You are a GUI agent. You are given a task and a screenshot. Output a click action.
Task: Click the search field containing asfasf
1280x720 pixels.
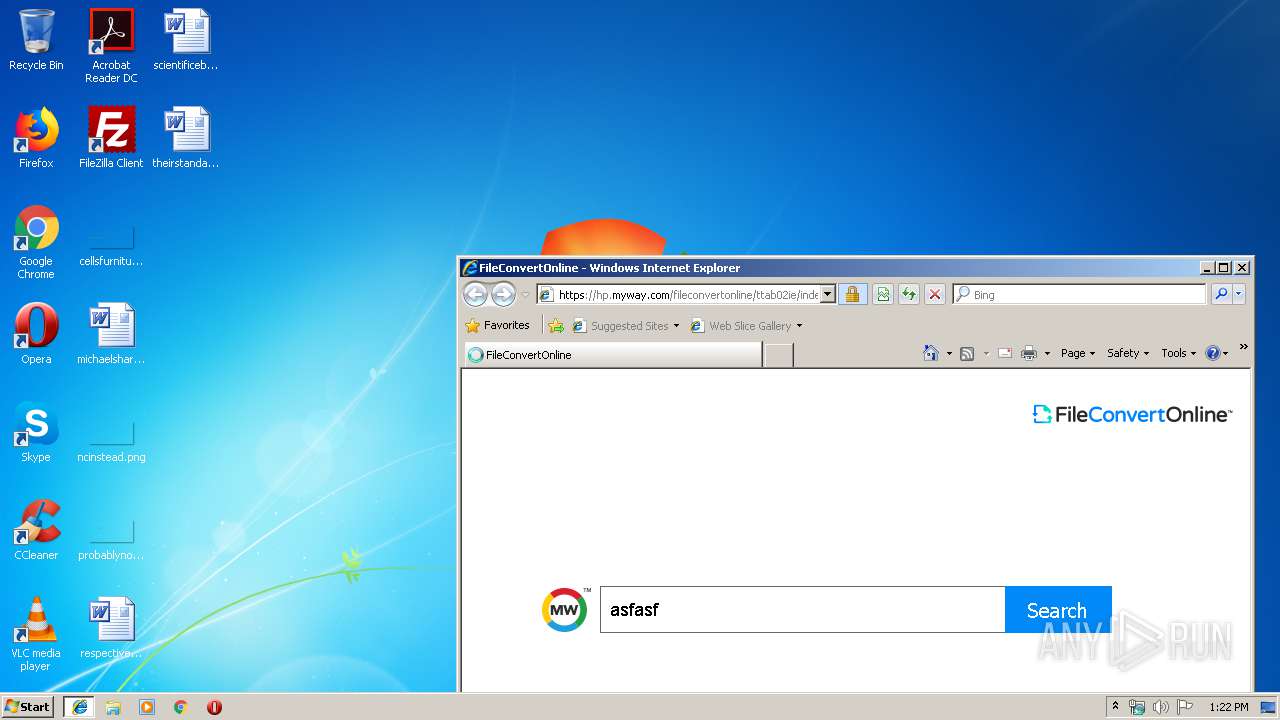pyautogui.click(x=802, y=609)
